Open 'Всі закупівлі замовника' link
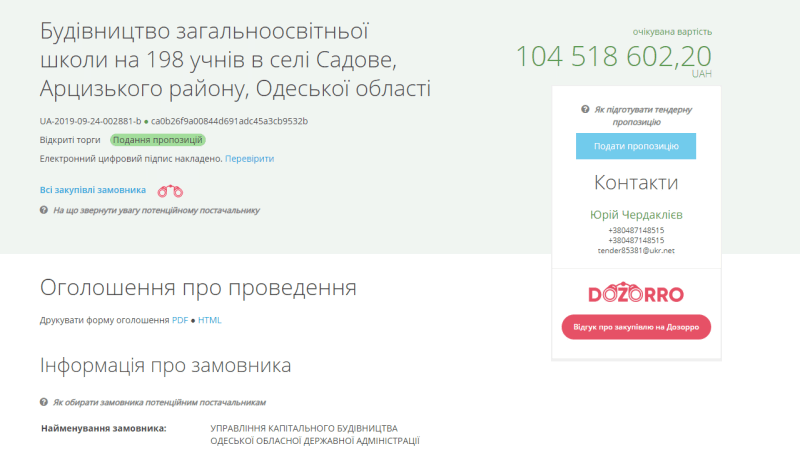 (93, 190)
